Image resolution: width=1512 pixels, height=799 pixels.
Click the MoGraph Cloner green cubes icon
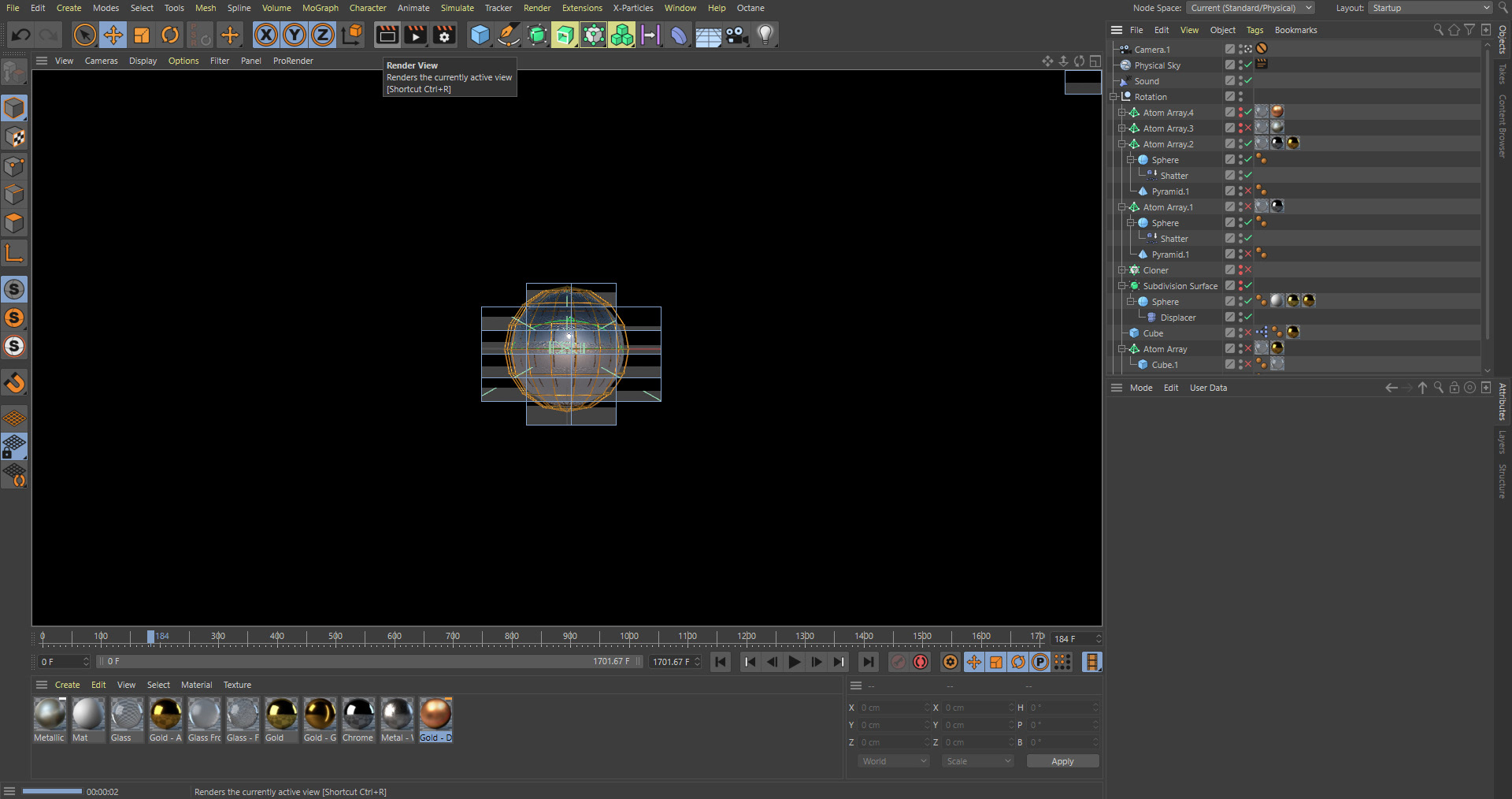point(621,35)
